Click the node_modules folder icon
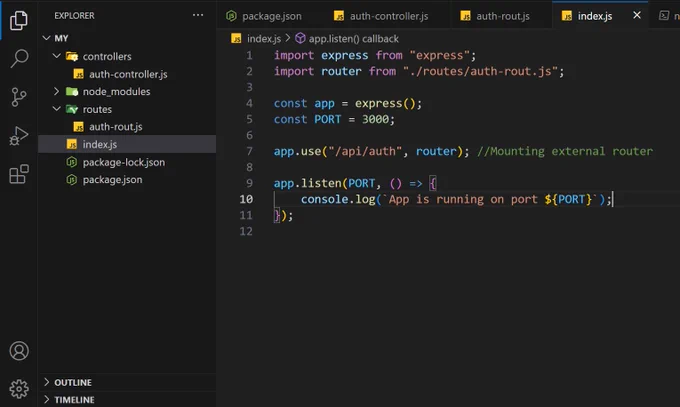This screenshot has height=407, width=680. (x=72, y=92)
